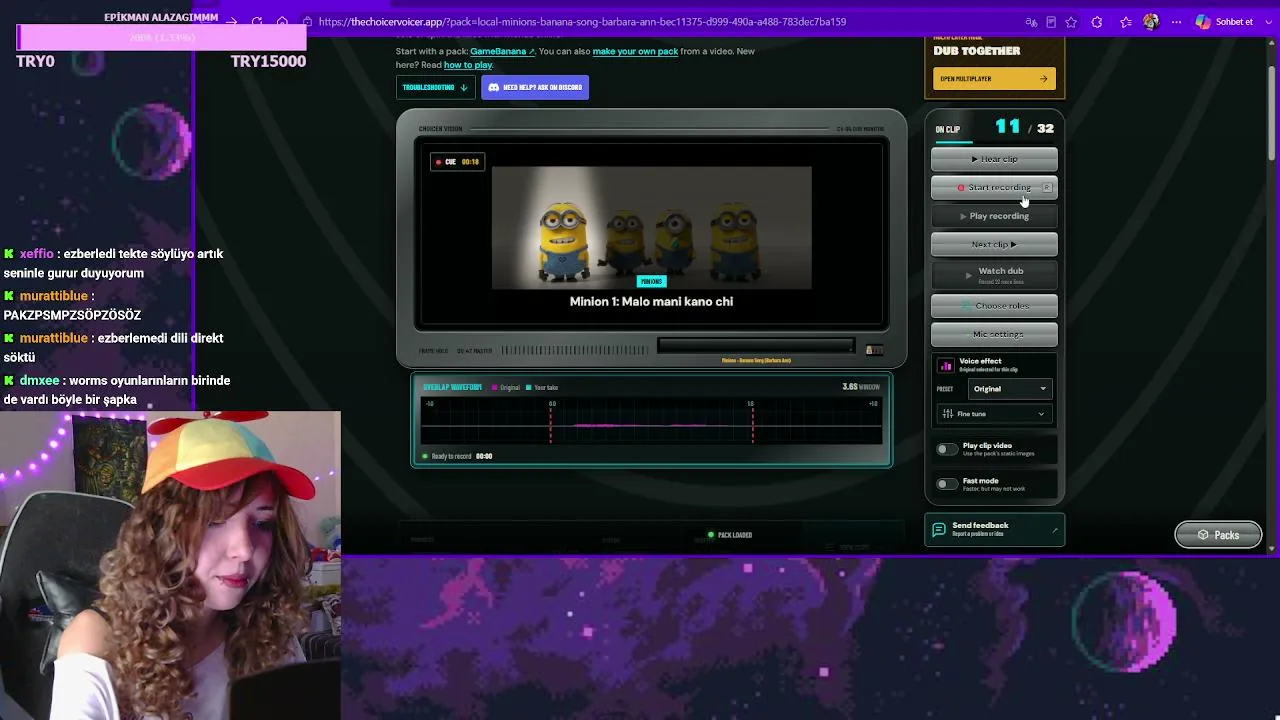Viewport: 1280px width, 720px height.
Task: Click the browser profile avatar
Action: [1151, 22]
